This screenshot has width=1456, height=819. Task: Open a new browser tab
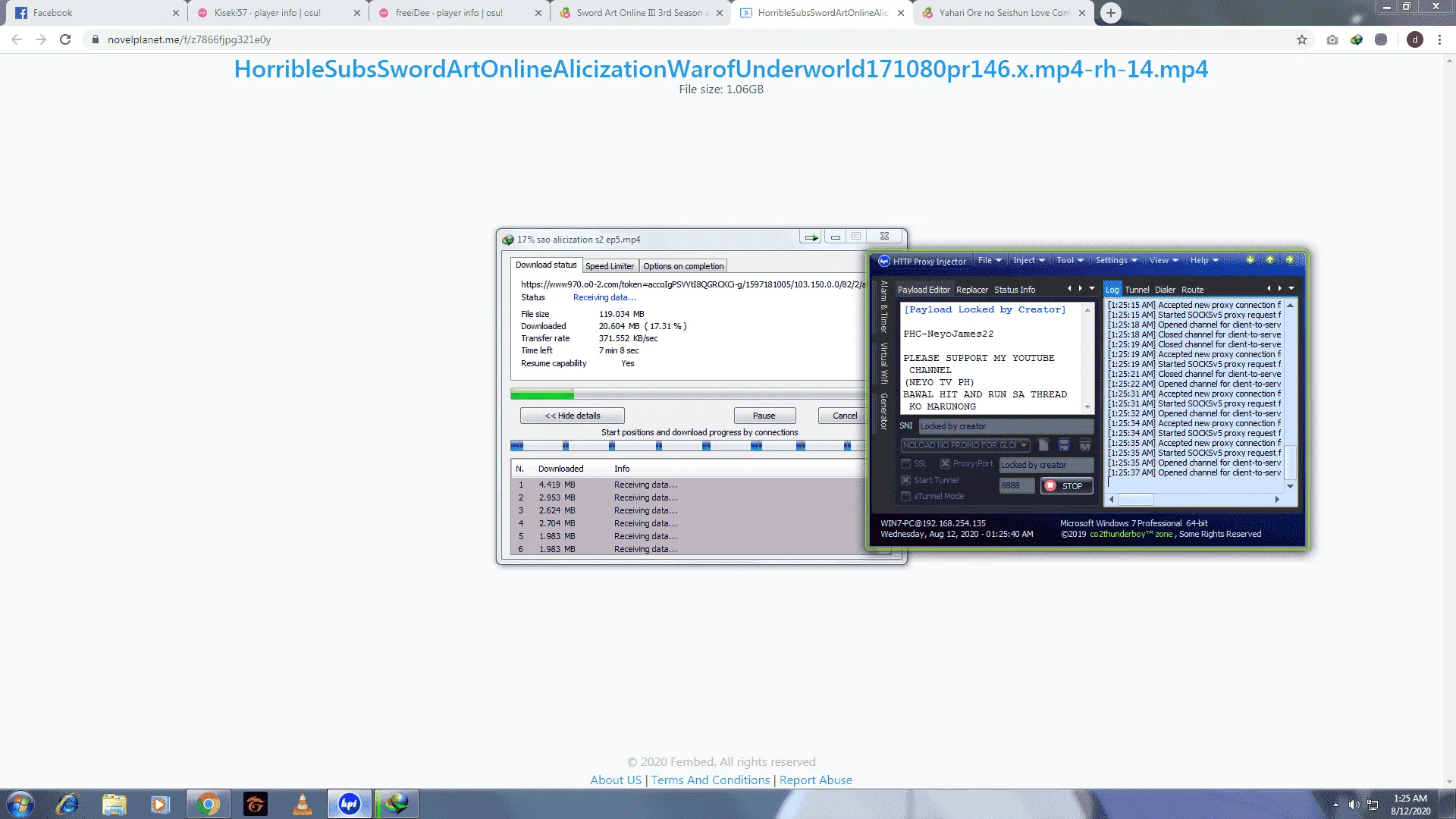(1111, 13)
